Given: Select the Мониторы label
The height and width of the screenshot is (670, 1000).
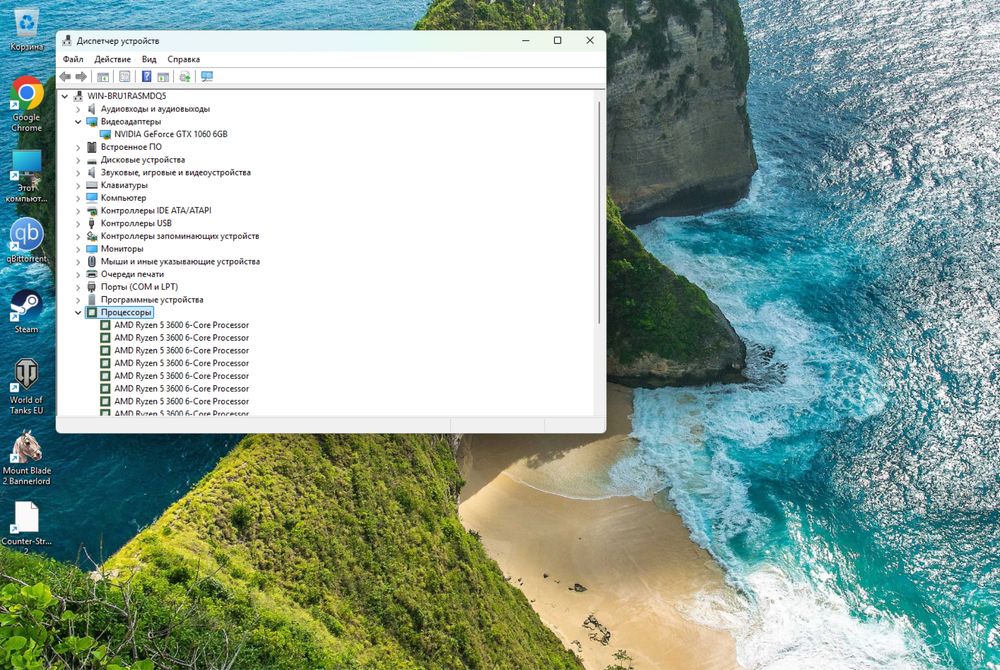Looking at the screenshot, I should click(122, 249).
